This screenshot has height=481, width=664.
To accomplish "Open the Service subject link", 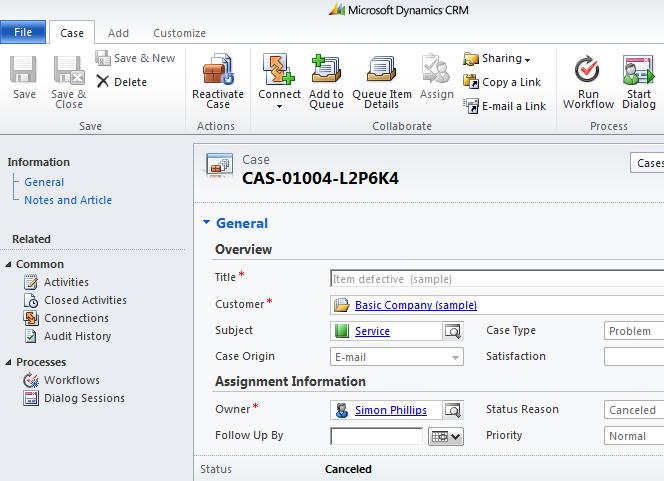I will (372, 331).
